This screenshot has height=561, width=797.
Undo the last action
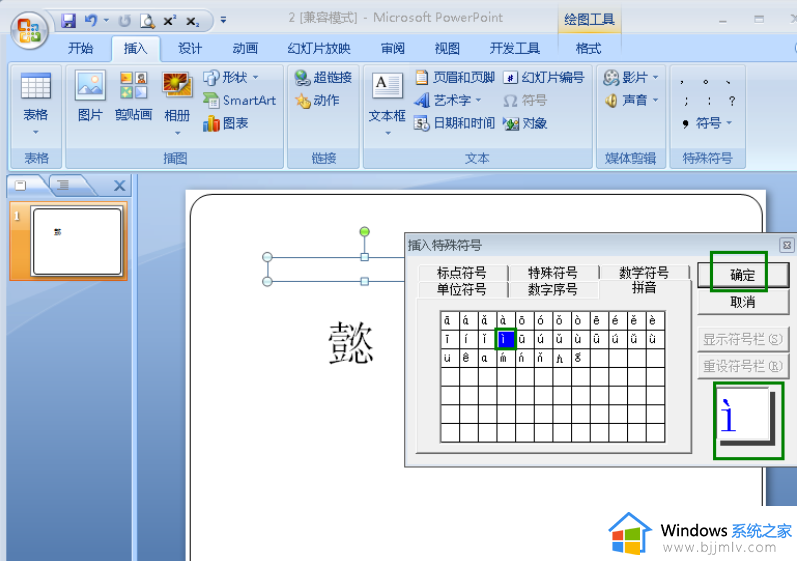90,21
